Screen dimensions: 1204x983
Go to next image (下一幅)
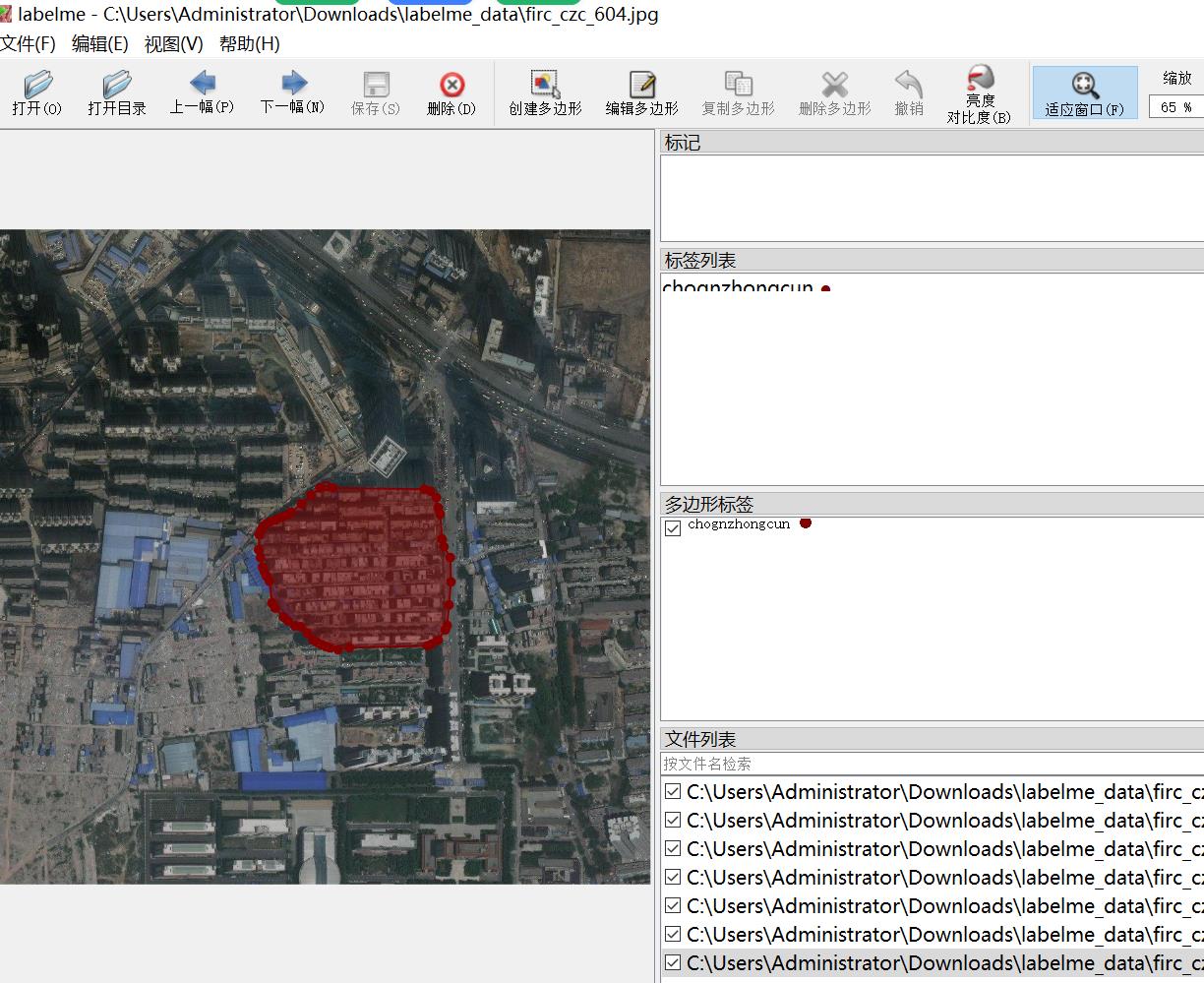pyautogui.click(x=292, y=93)
